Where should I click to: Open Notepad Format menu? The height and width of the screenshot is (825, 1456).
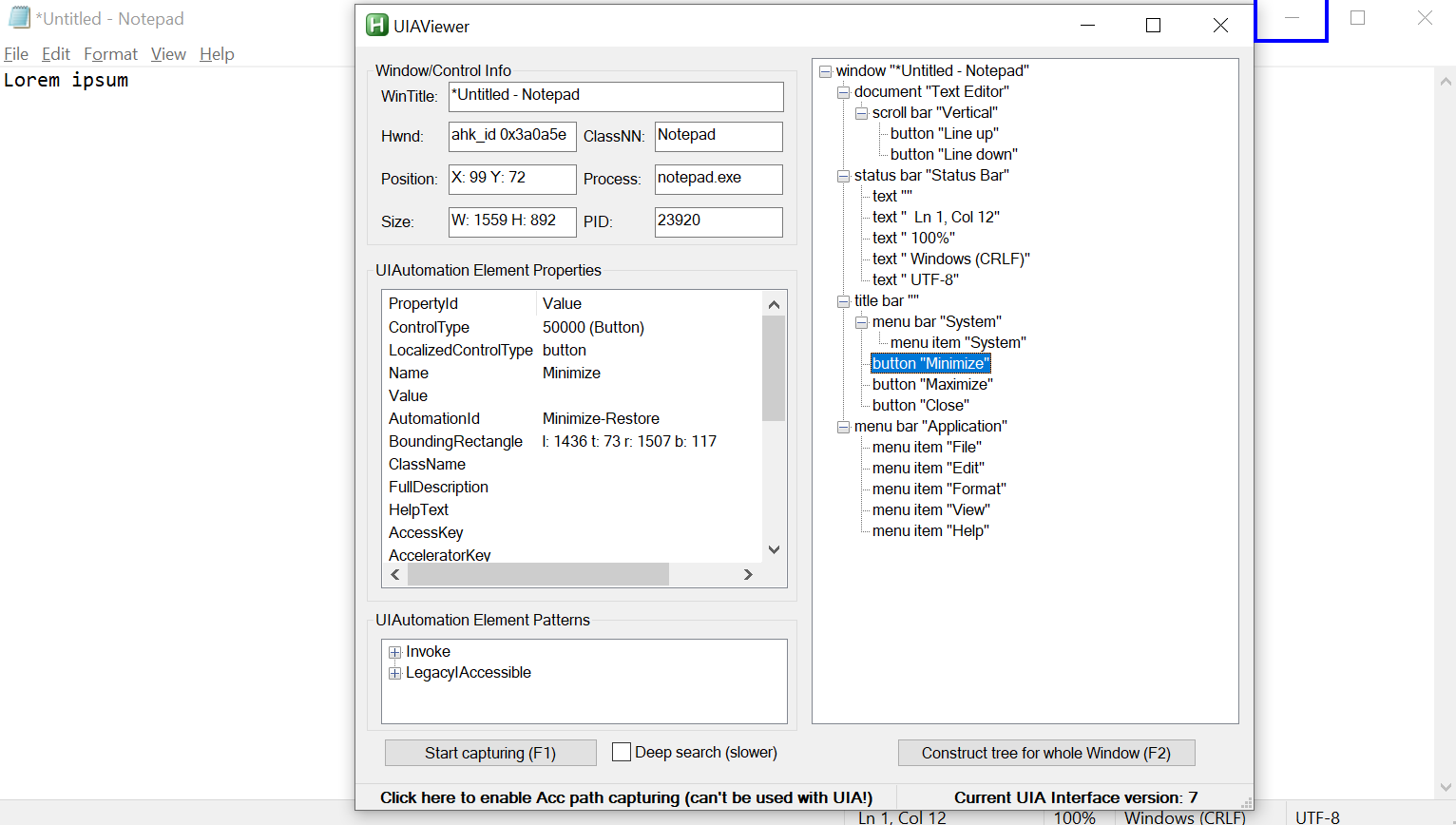tap(110, 54)
